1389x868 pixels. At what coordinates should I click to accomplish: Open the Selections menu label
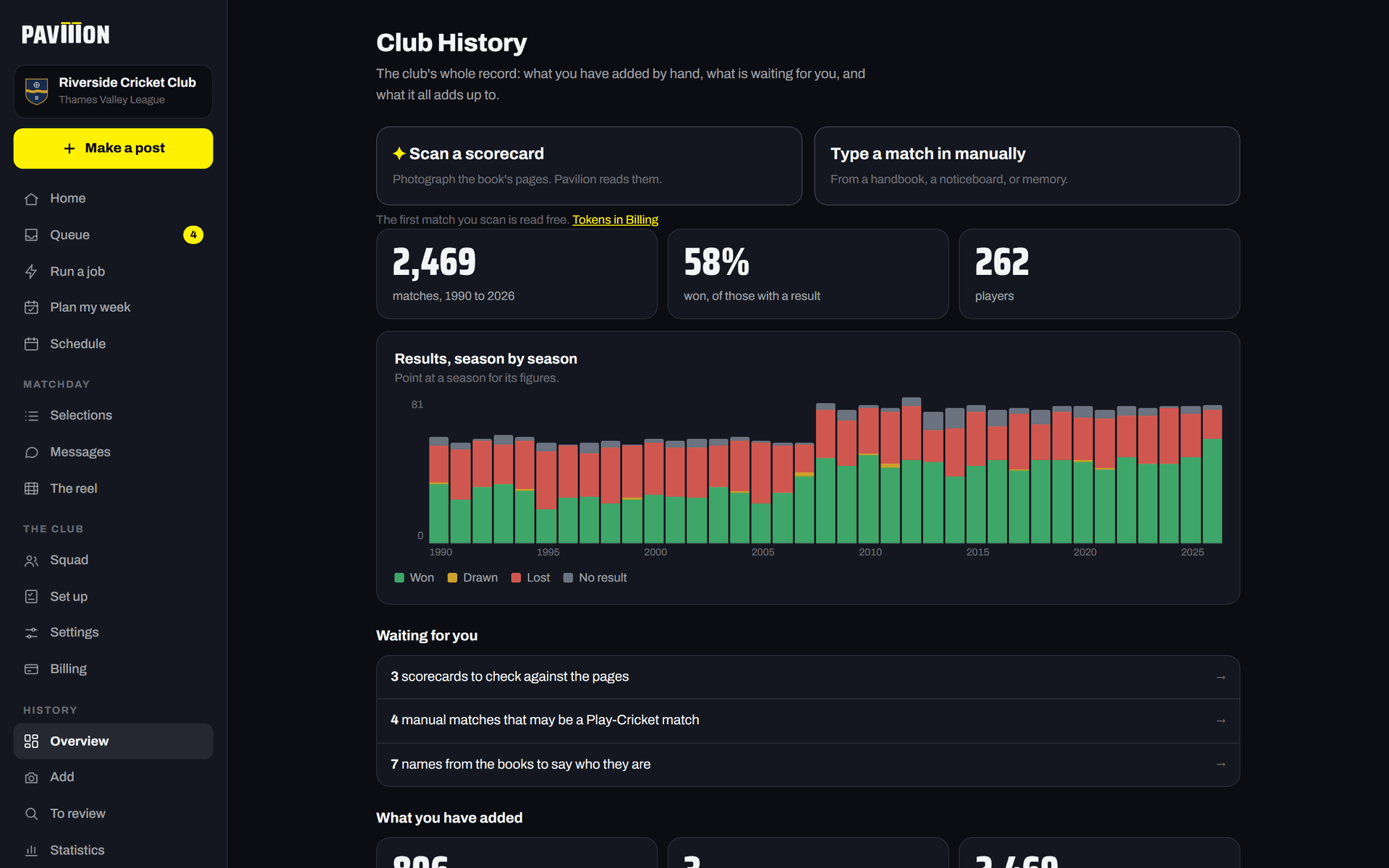click(81, 415)
